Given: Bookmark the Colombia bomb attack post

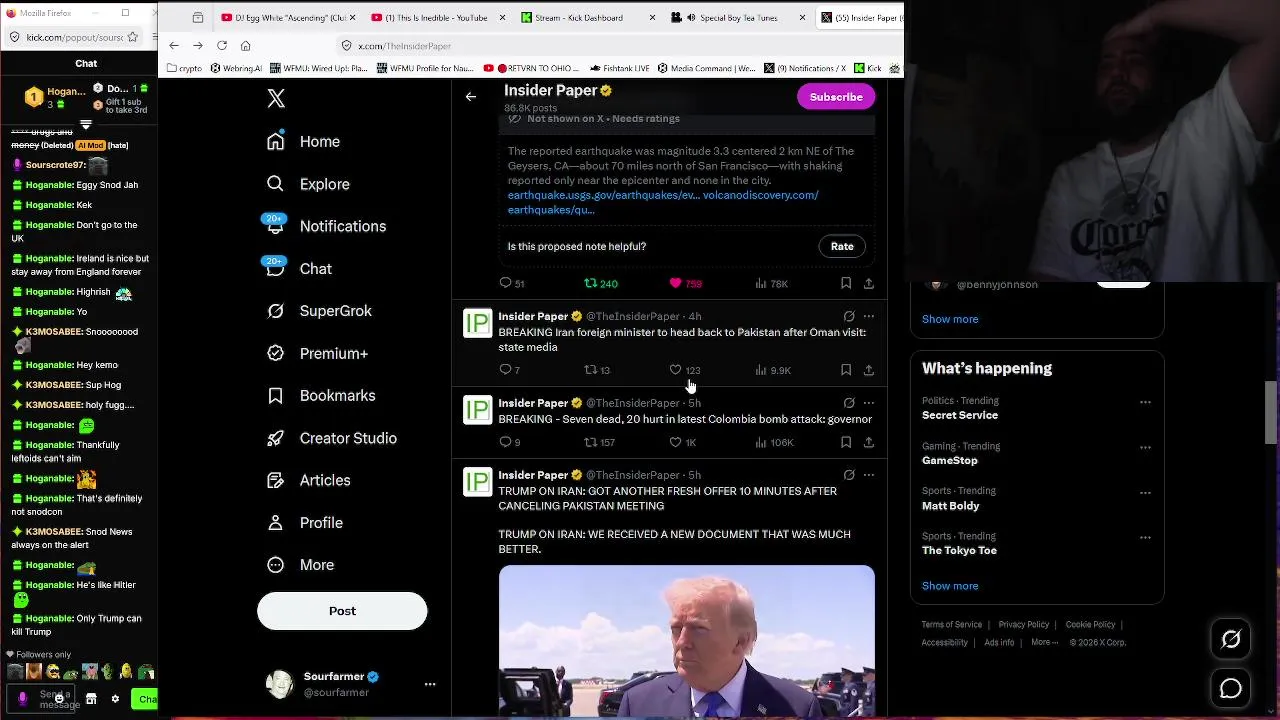Looking at the screenshot, I should point(846,442).
